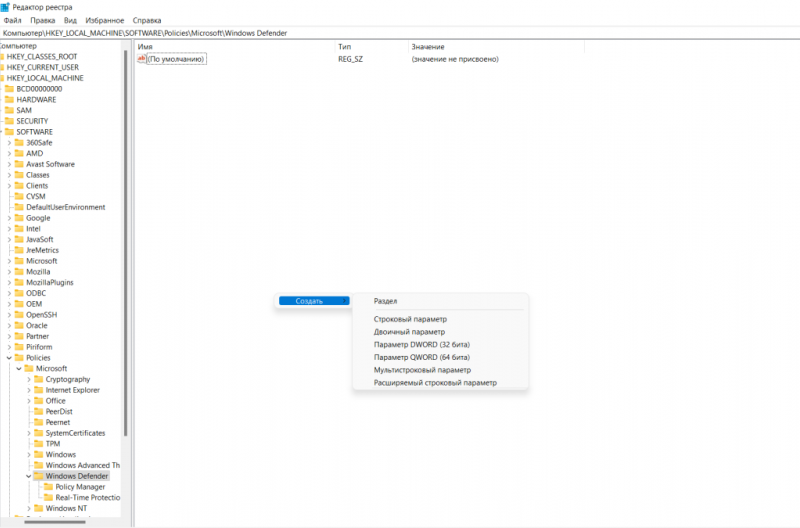Viewport: 800px width, 528px height.
Task: Collapse the Windows Defender node arrow
Action: 28,476
